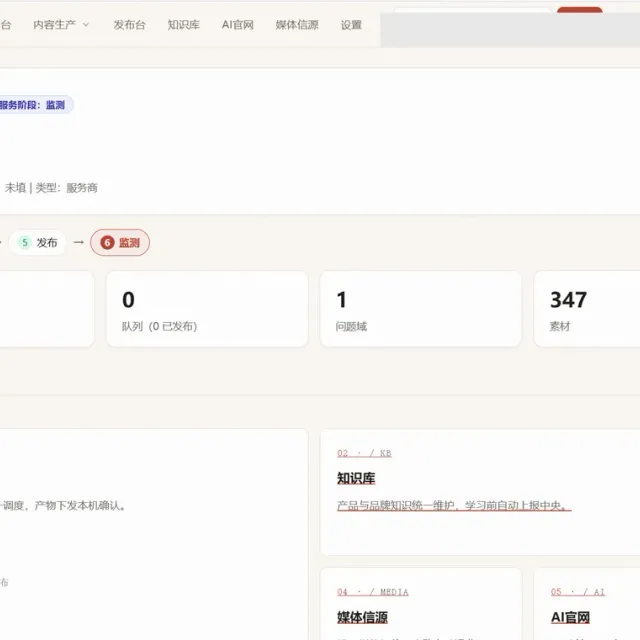This screenshot has height=640, width=640.
Task: Click the 产物下发本机确认 text
Action: point(80,506)
